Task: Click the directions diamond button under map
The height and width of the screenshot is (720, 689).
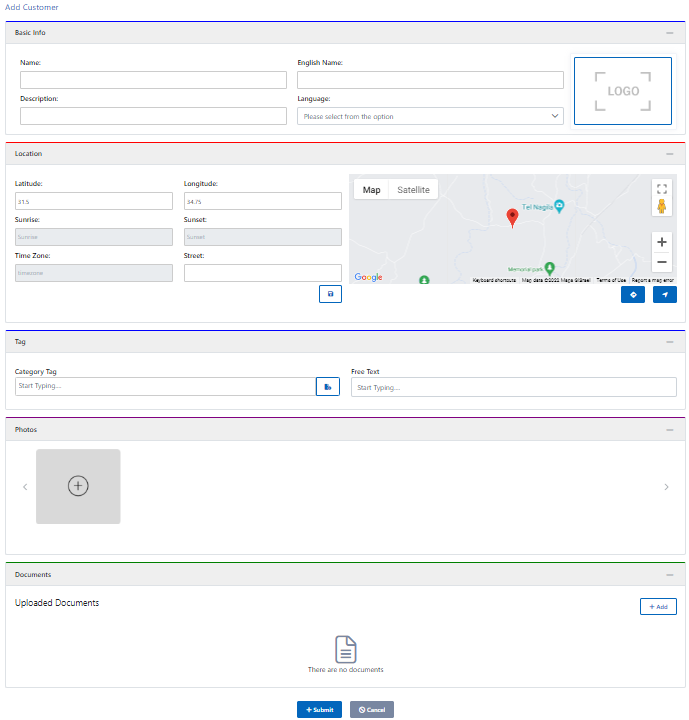Action: pyautogui.click(x=632, y=295)
